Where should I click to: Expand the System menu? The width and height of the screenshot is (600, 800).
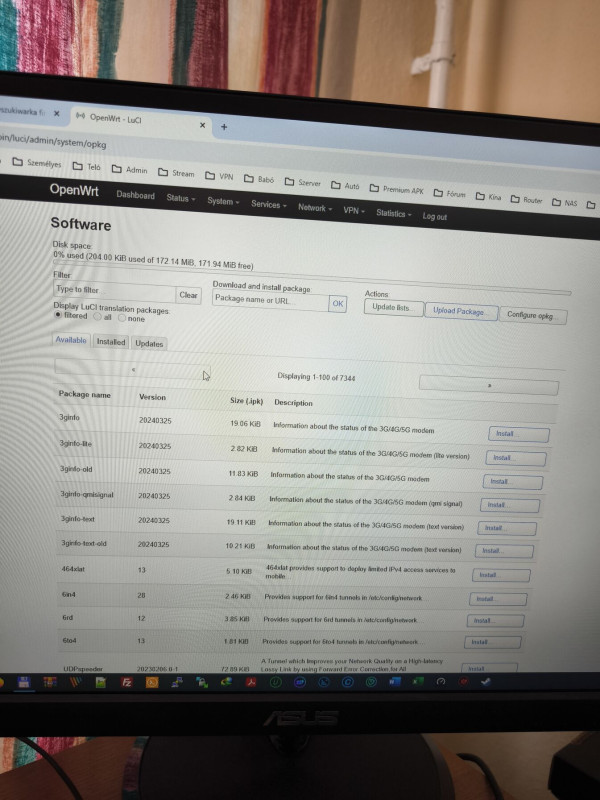223,201
